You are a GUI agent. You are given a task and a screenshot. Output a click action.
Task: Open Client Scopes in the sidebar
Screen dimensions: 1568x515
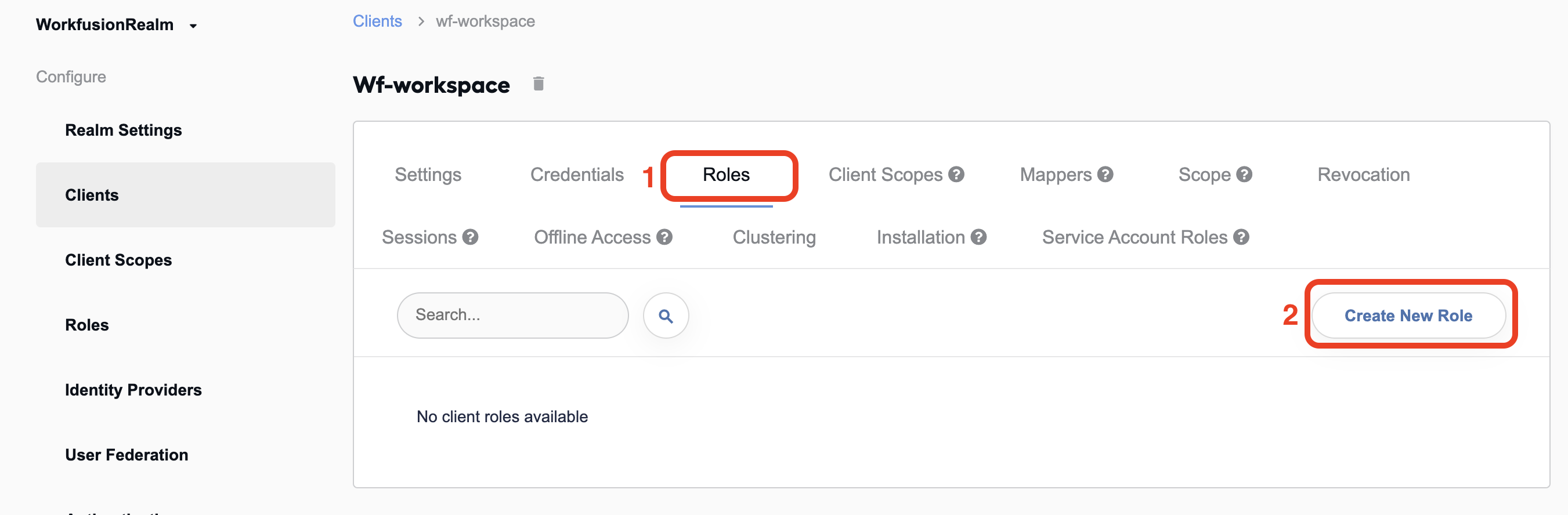[x=119, y=260]
